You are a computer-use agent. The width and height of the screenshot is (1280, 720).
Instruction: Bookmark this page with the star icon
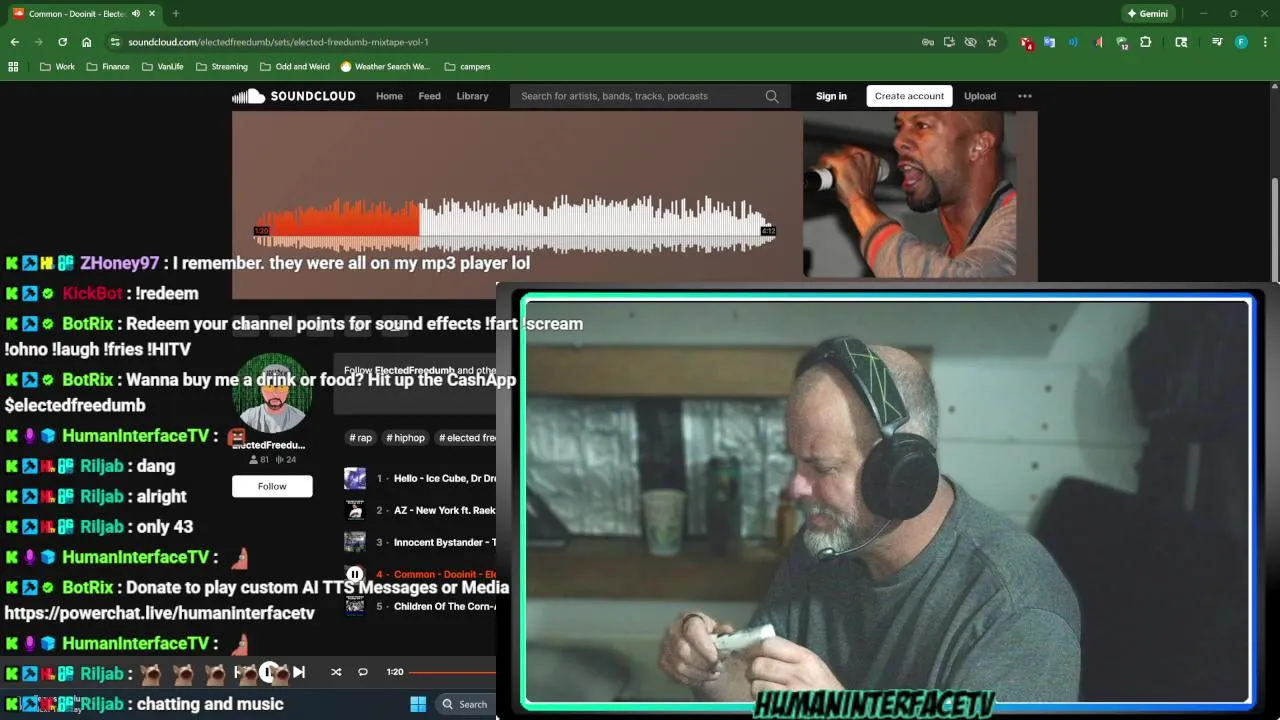pyautogui.click(x=992, y=42)
